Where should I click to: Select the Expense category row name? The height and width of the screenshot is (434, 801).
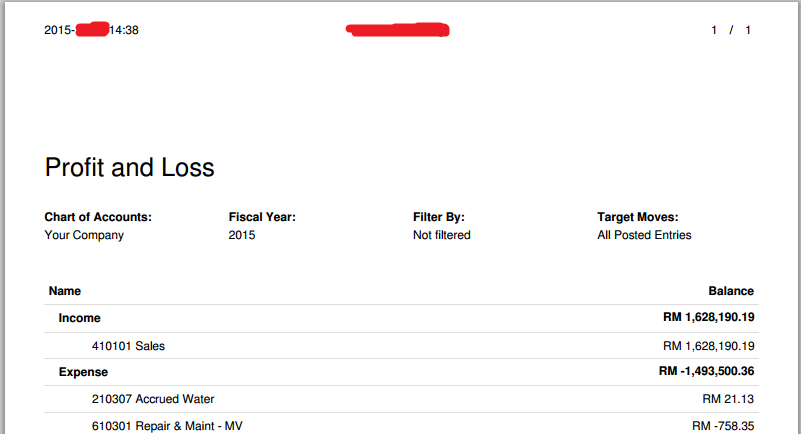click(x=83, y=371)
